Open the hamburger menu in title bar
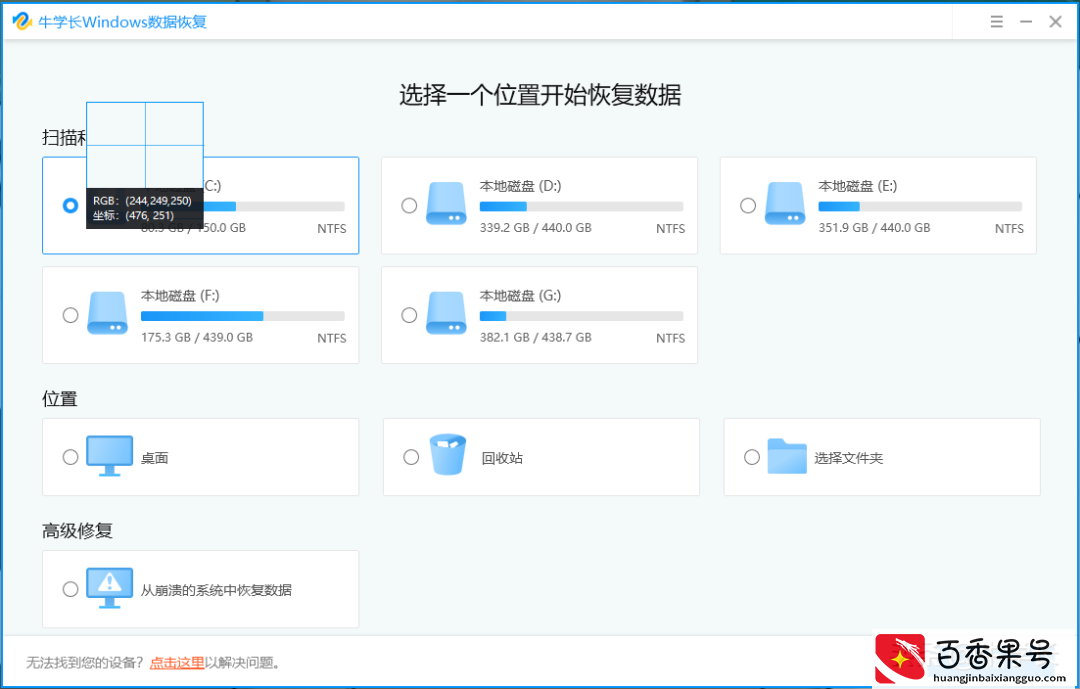 [997, 21]
